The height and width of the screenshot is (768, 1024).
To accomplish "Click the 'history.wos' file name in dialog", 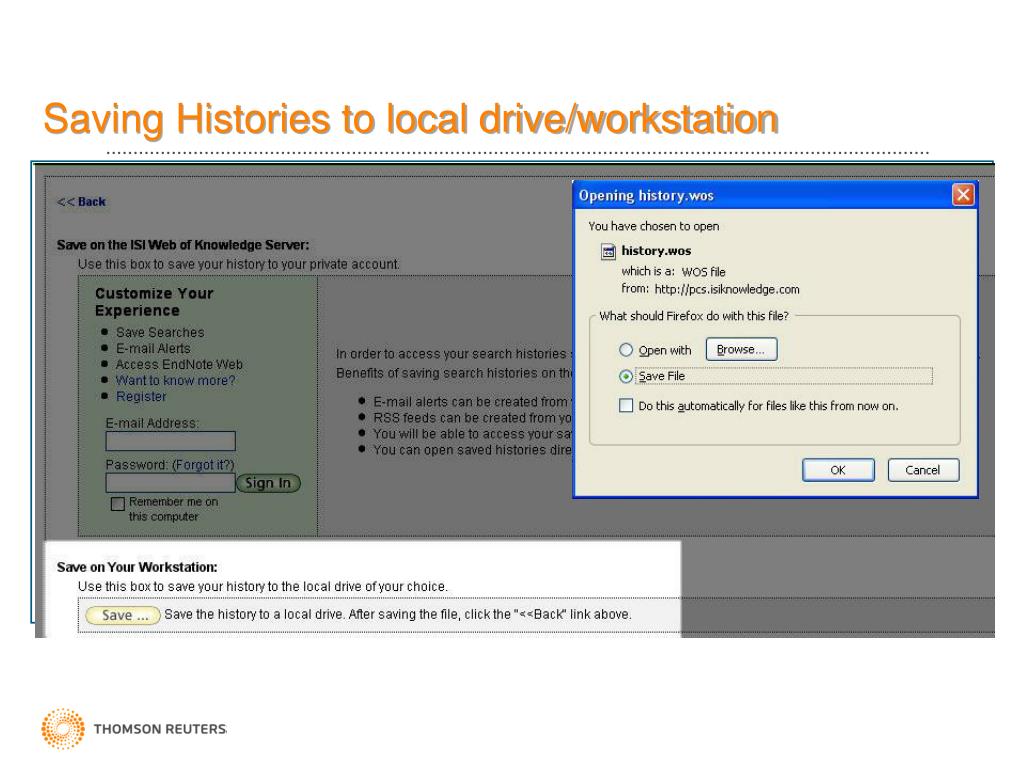I will [656, 251].
